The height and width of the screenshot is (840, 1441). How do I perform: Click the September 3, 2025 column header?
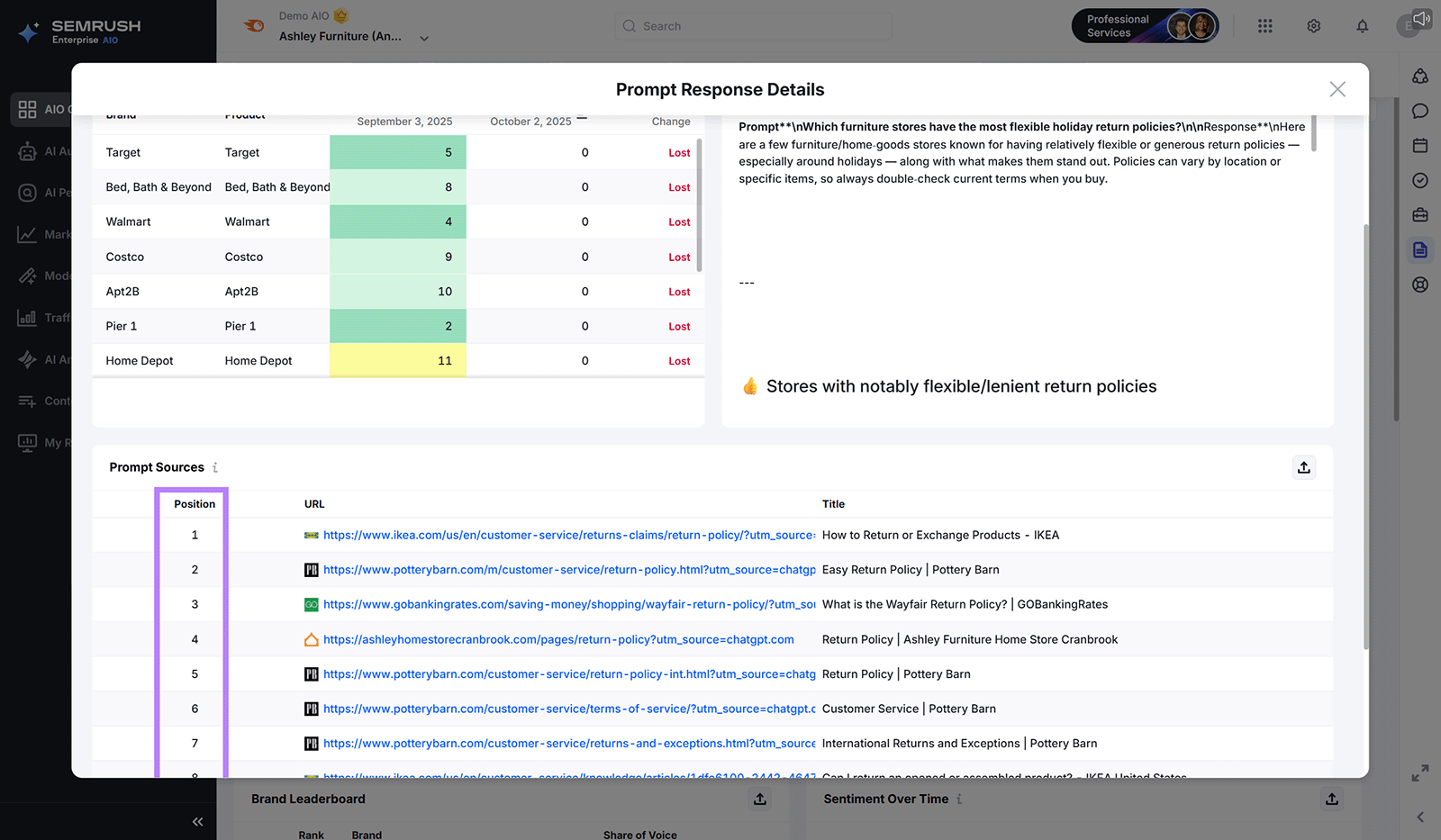click(404, 122)
